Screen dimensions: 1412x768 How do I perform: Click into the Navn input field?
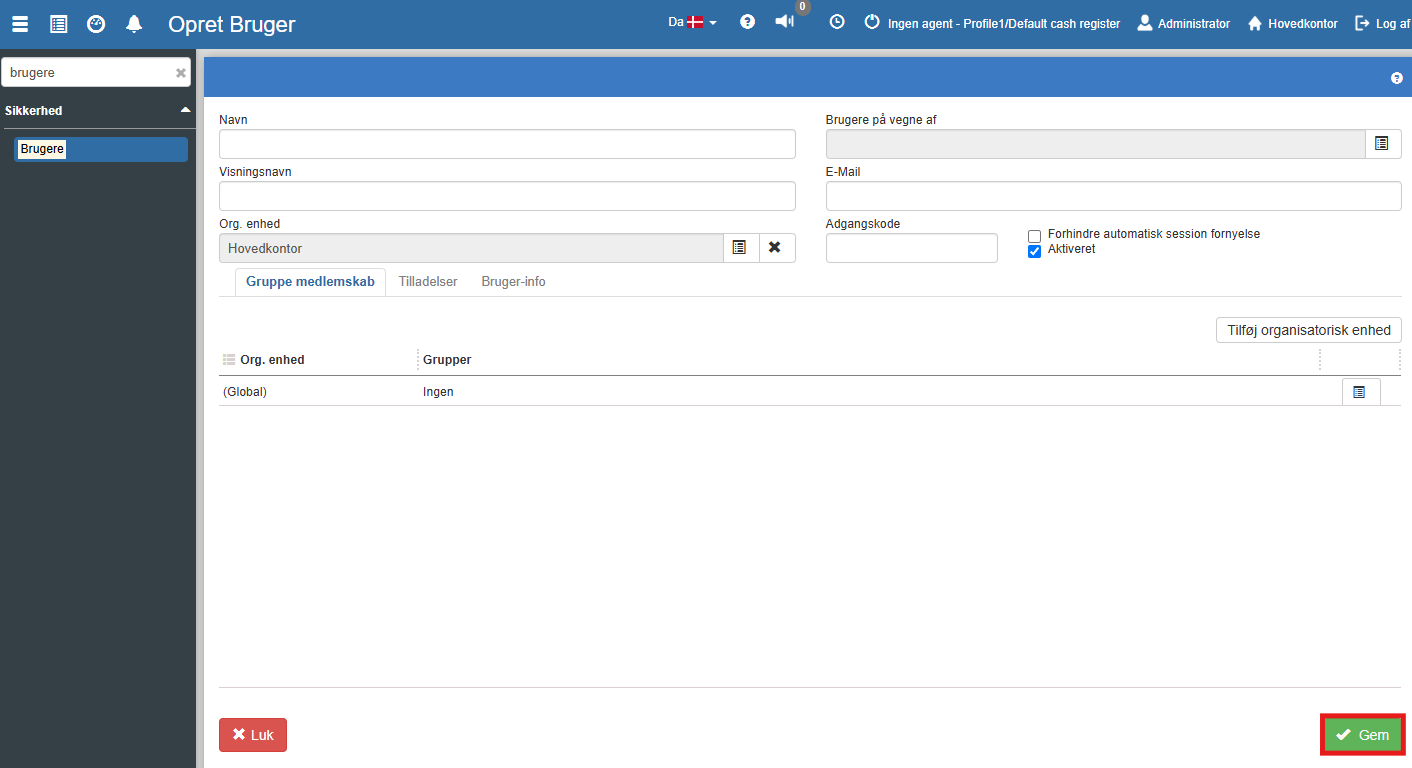(507, 144)
